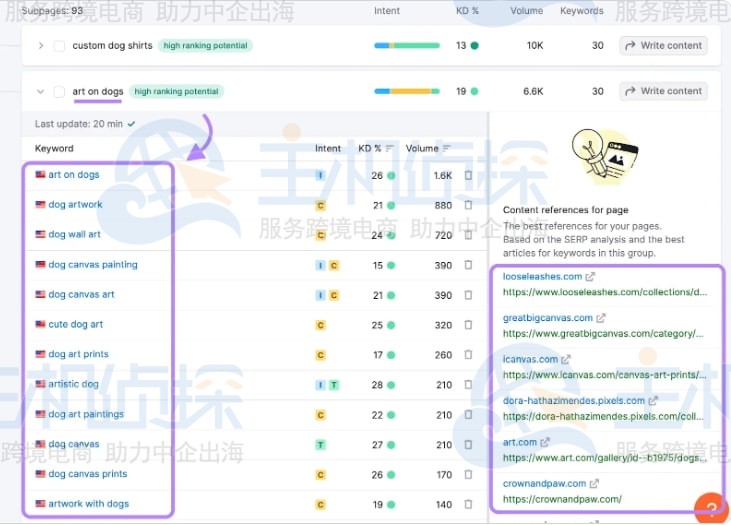The height and width of the screenshot is (525, 731).
Task: Click the 'high ranking potential' tag on art on dogs
Action: click(x=176, y=91)
